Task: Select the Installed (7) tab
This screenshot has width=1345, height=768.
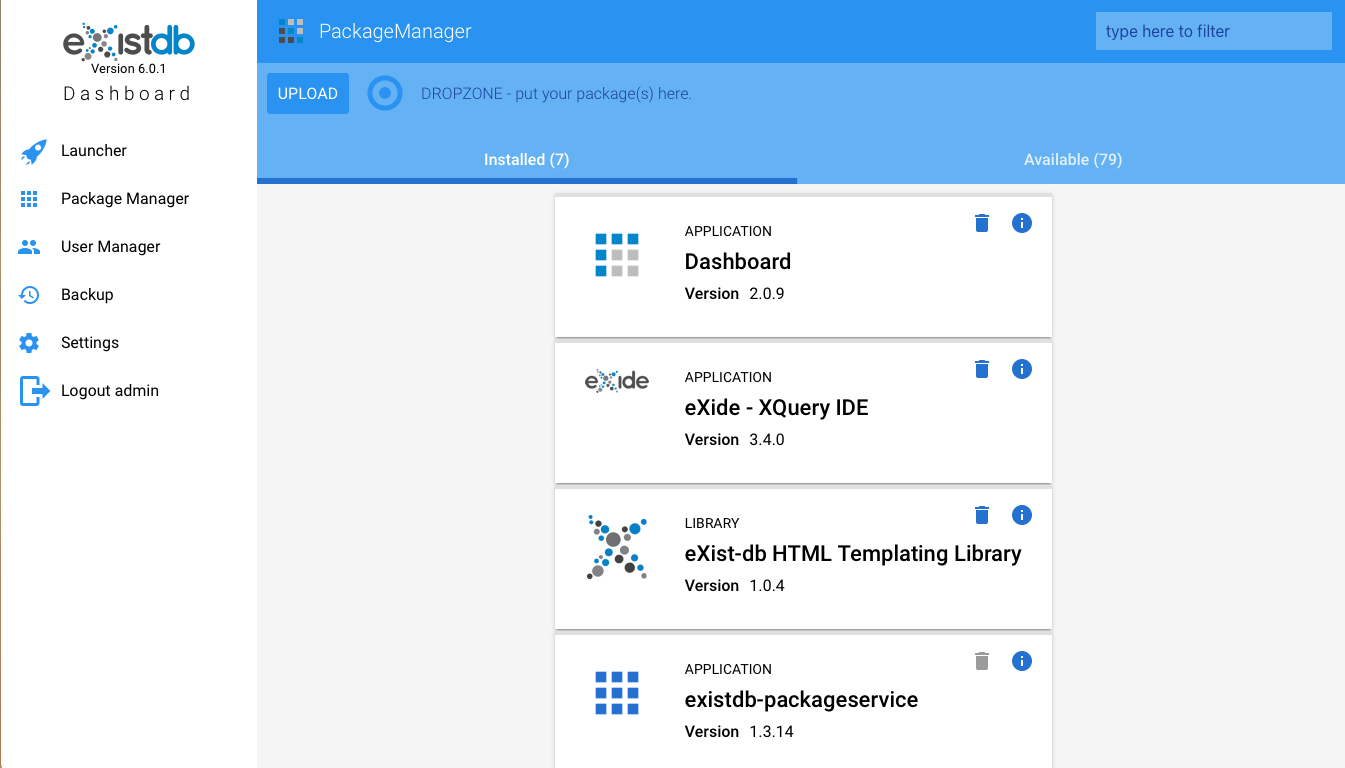Action: click(x=526, y=160)
